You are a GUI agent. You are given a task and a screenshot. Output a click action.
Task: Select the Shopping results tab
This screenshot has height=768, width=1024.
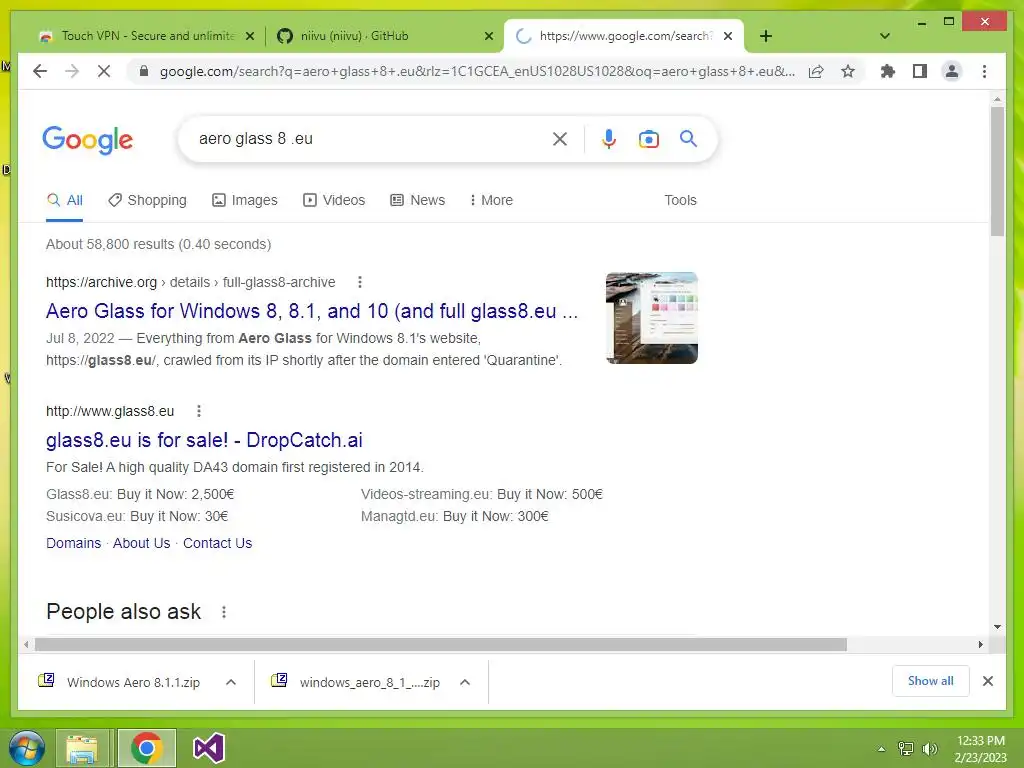click(148, 200)
